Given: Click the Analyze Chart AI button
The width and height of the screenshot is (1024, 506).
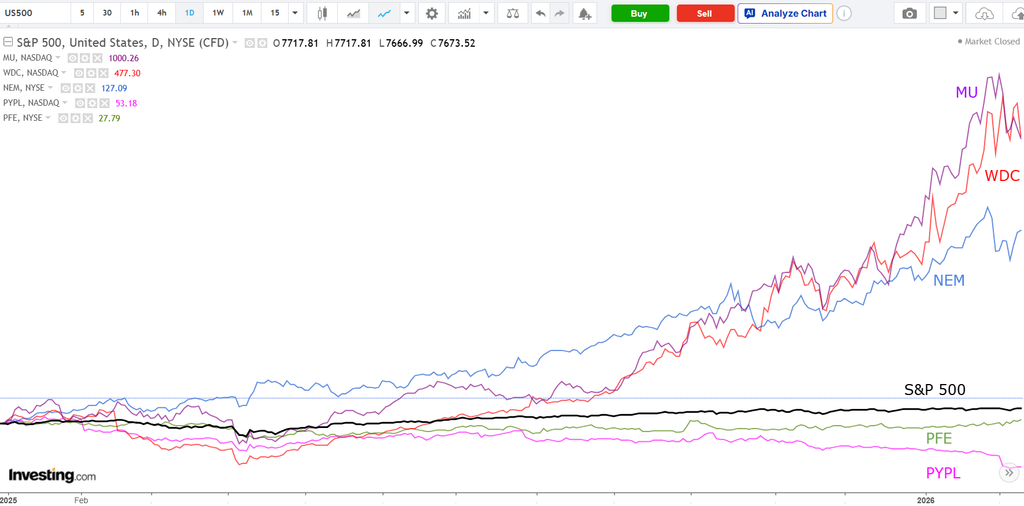Looking at the screenshot, I should coord(785,13).
